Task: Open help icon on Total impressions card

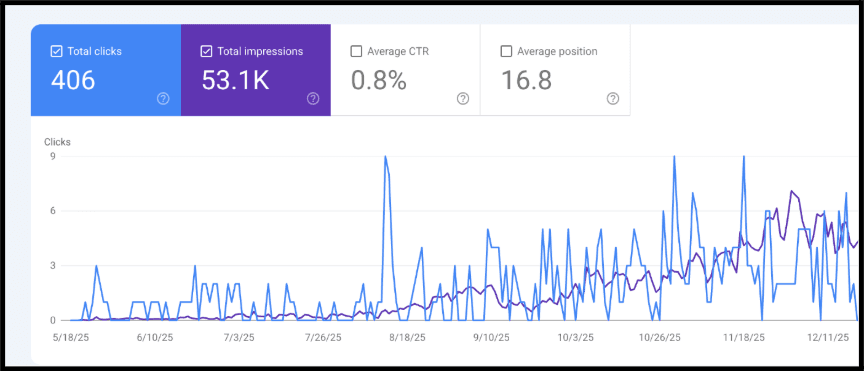Action: coord(313,99)
